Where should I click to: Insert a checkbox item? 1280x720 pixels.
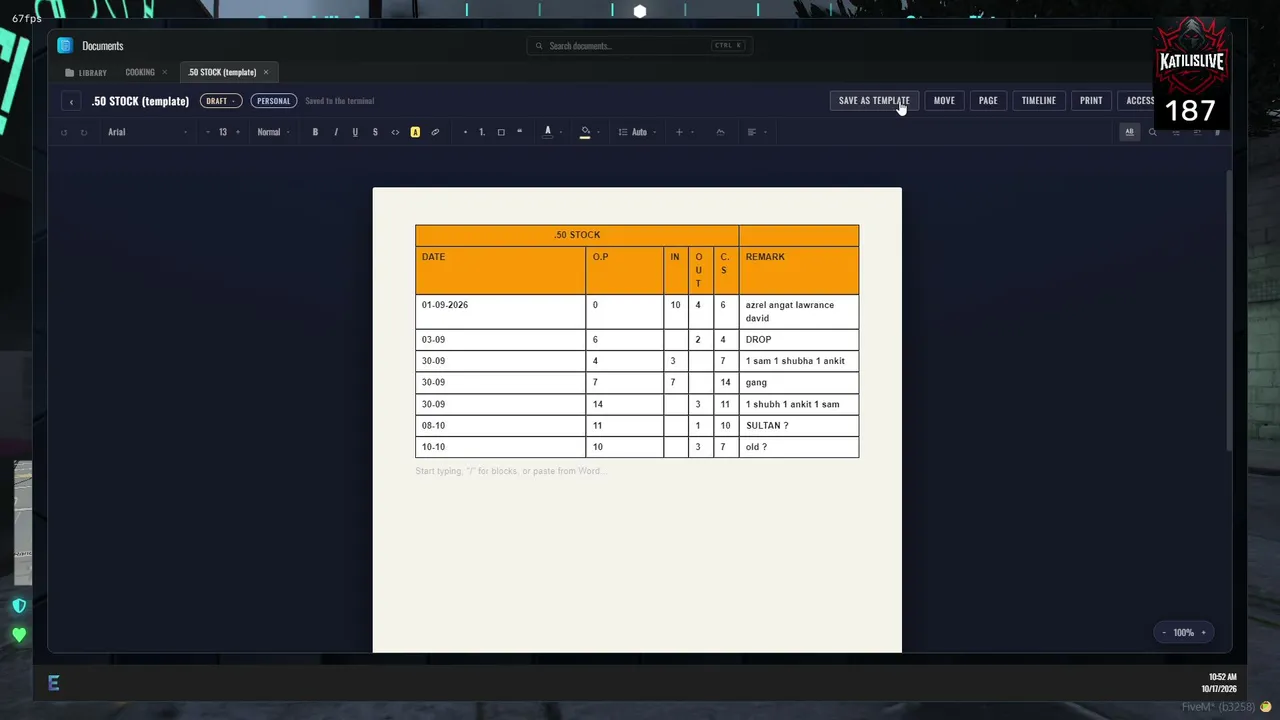click(x=501, y=132)
